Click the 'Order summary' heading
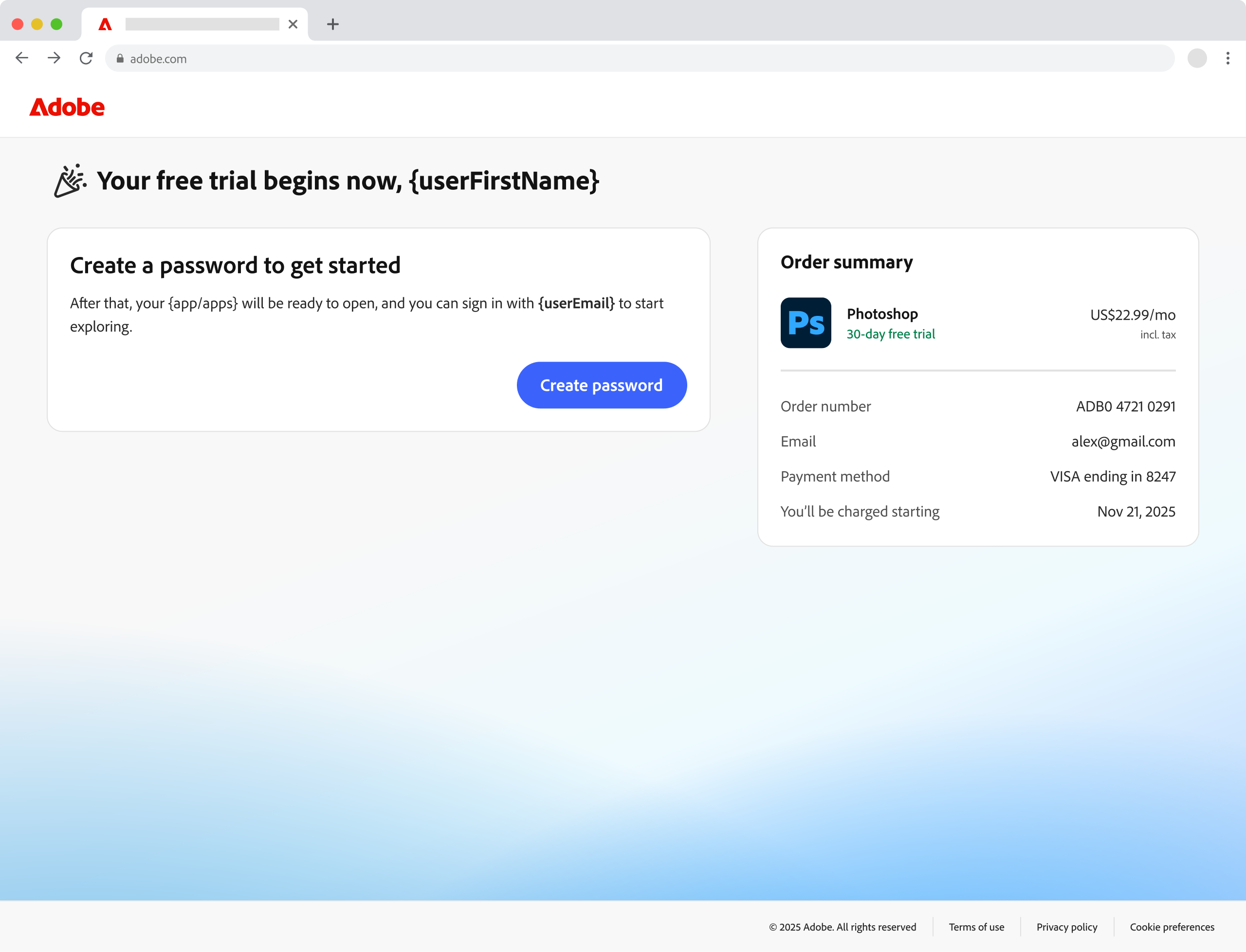The image size is (1246, 952). coord(846,262)
